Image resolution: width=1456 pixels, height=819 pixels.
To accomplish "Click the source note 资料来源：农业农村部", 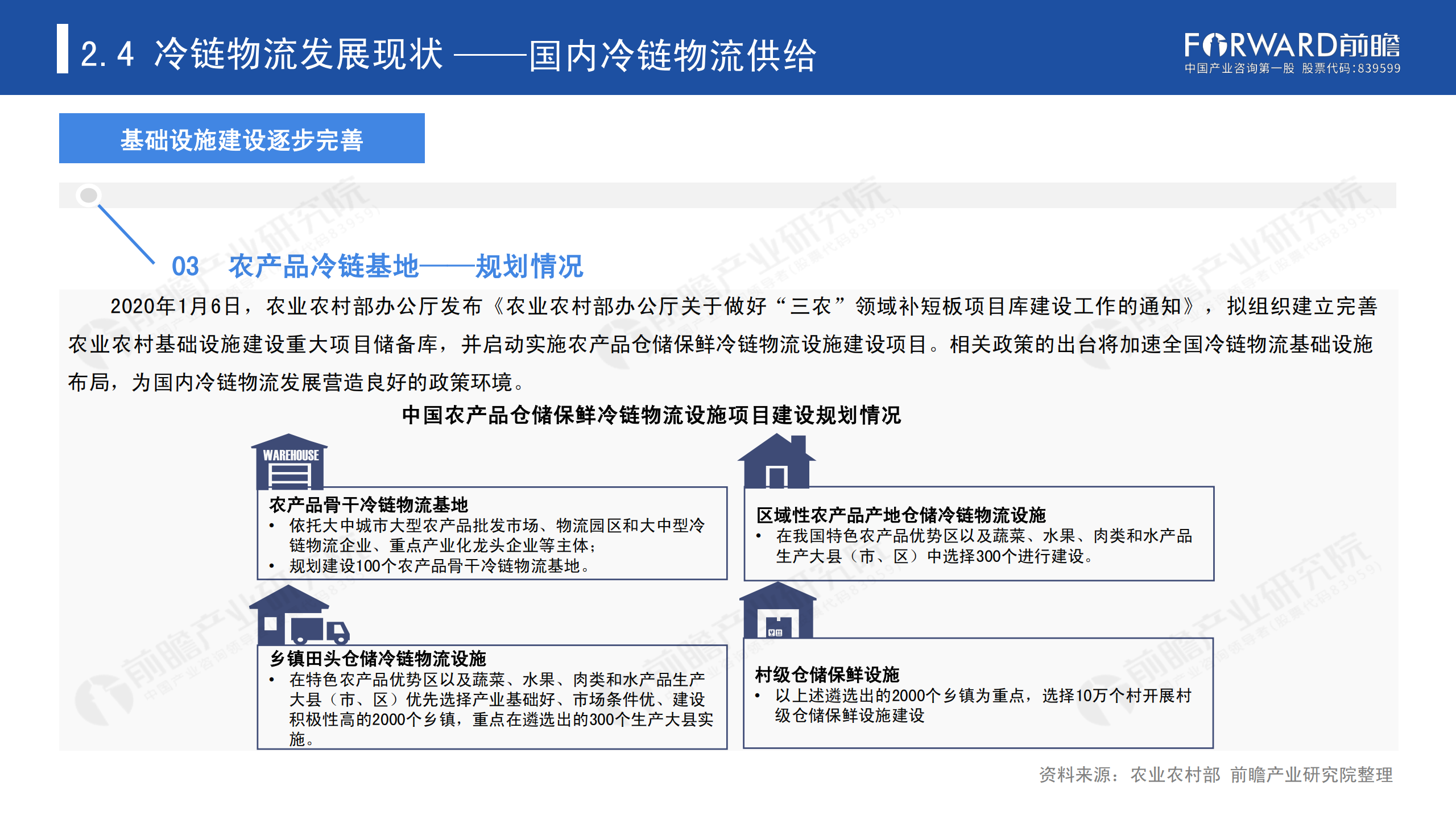I will pyautogui.click(x=1130, y=775).
